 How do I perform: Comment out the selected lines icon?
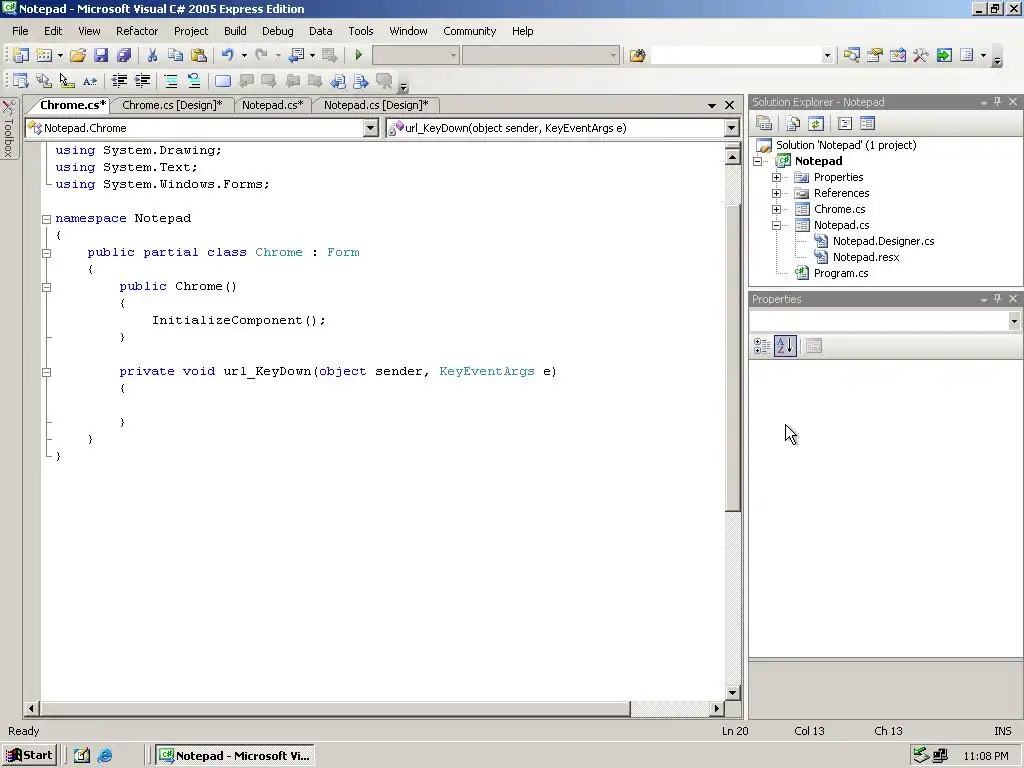click(170, 81)
